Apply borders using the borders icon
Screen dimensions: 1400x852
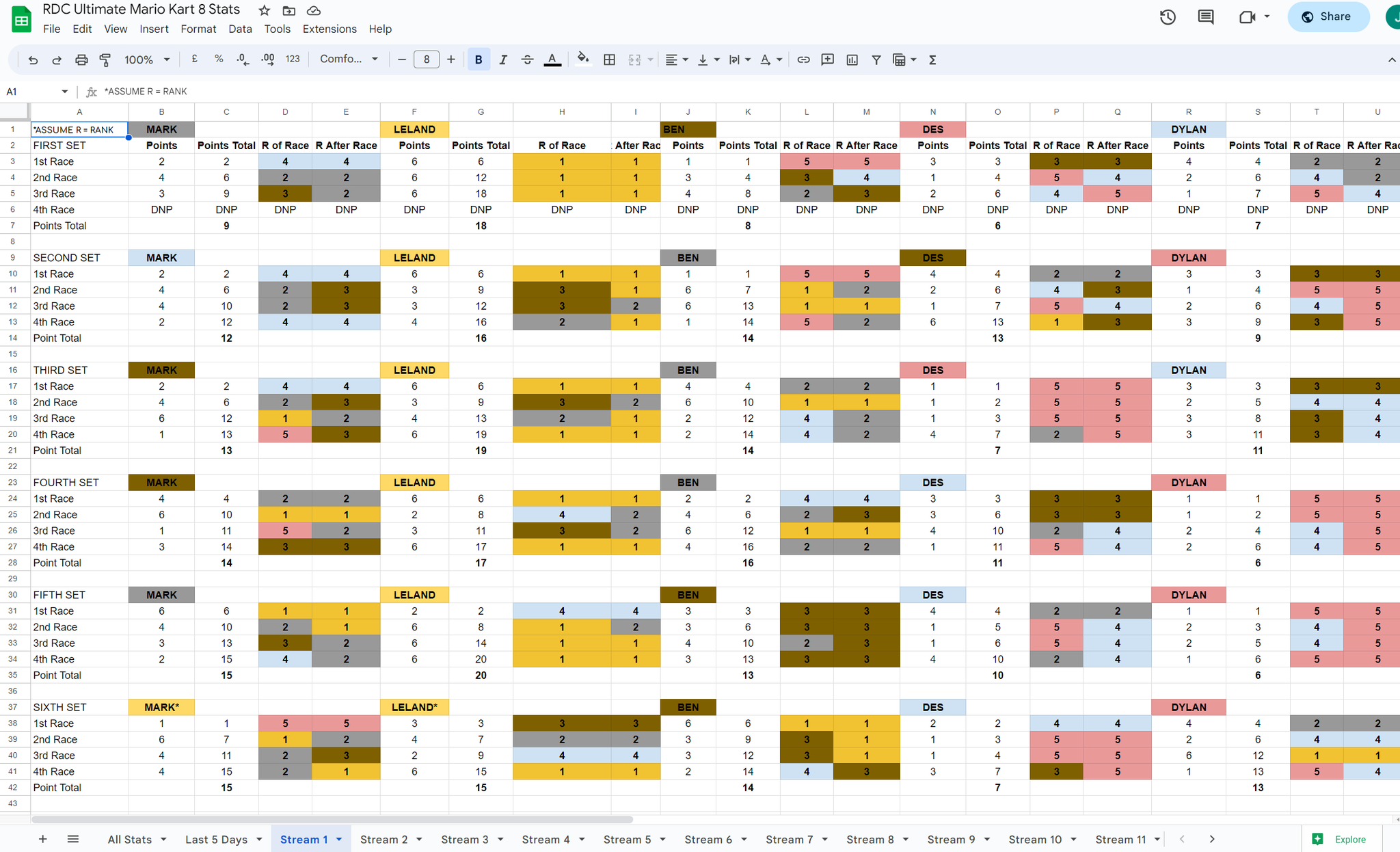[x=608, y=59]
